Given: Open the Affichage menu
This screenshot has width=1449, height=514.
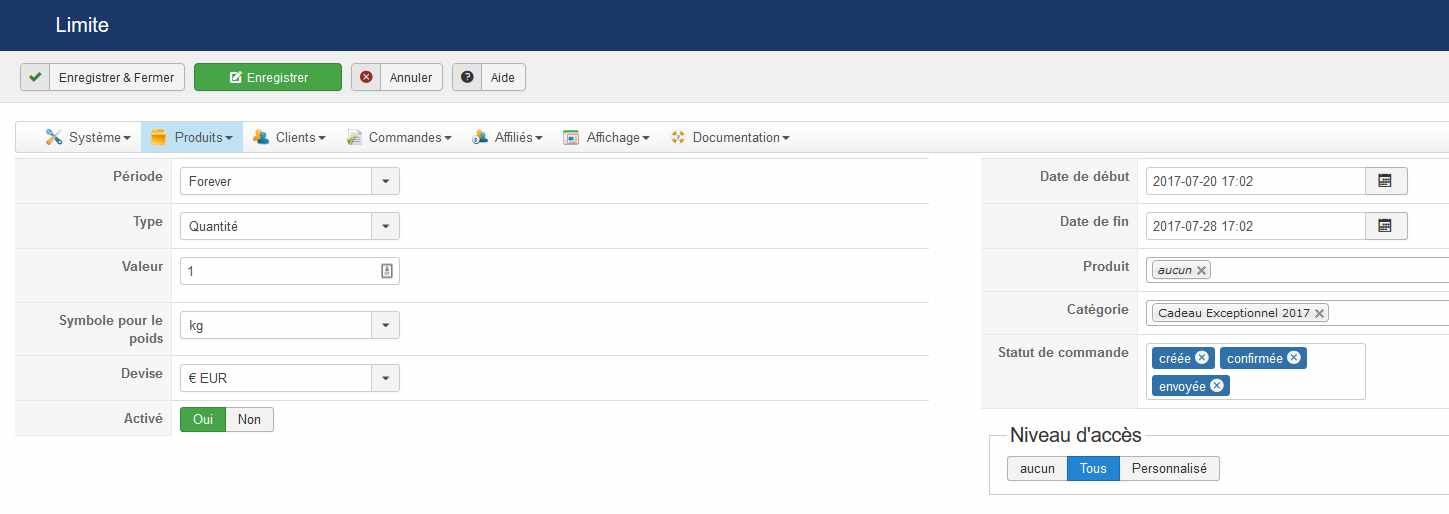Looking at the screenshot, I should (606, 137).
